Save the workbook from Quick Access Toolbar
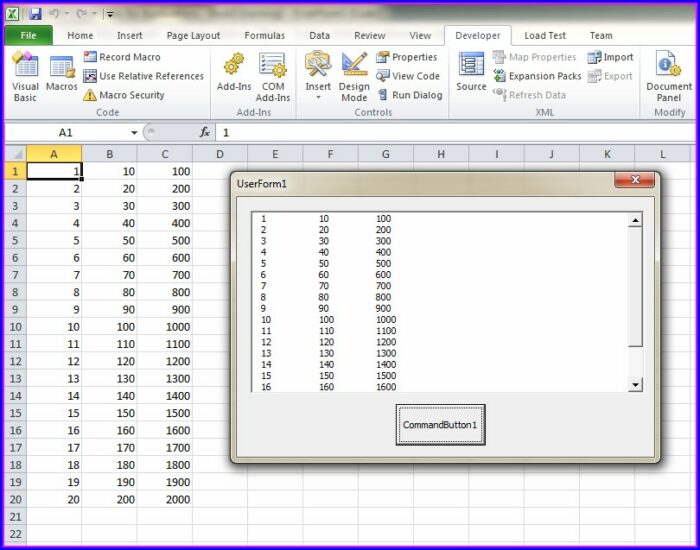Viewport: 700px width, 550px height. (x=35, y=14)
